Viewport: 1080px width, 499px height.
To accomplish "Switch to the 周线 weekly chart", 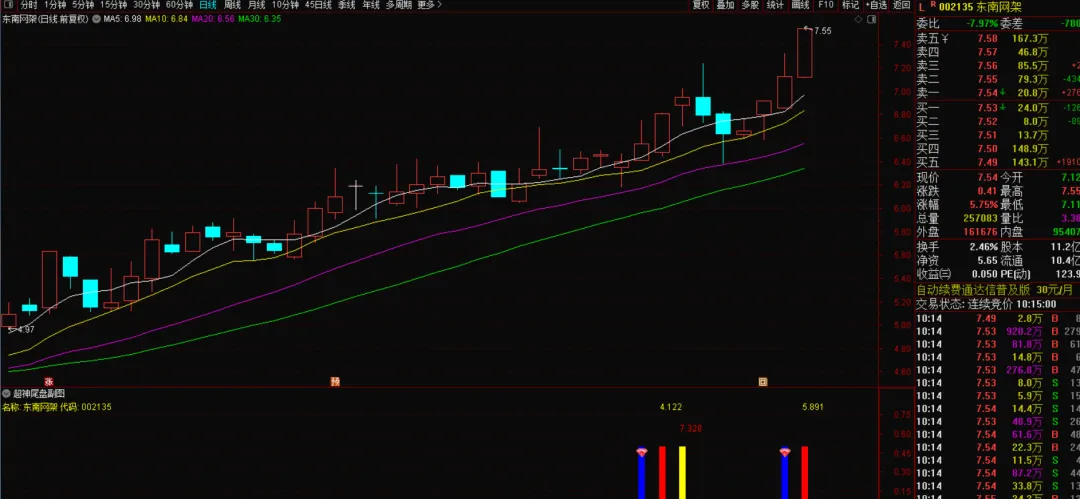I will pos(232,5).
